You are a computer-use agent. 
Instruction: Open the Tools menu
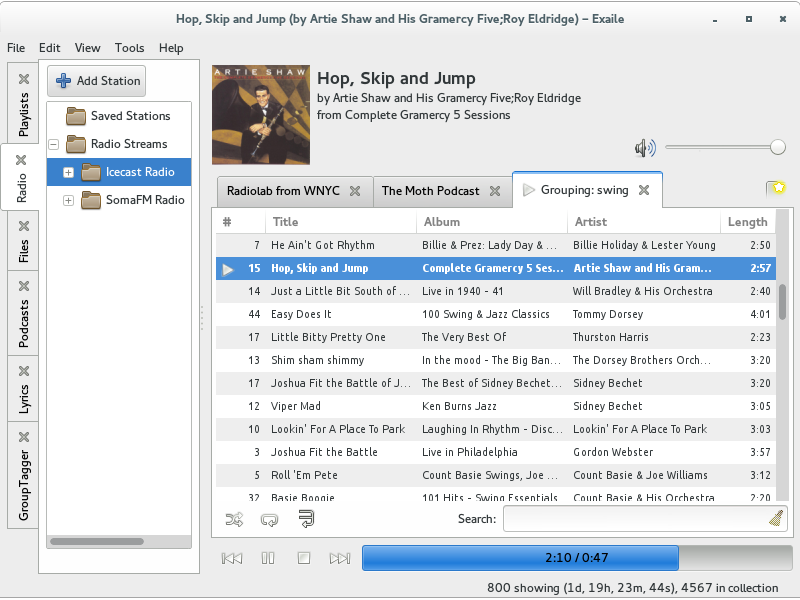tap(129, 47)
